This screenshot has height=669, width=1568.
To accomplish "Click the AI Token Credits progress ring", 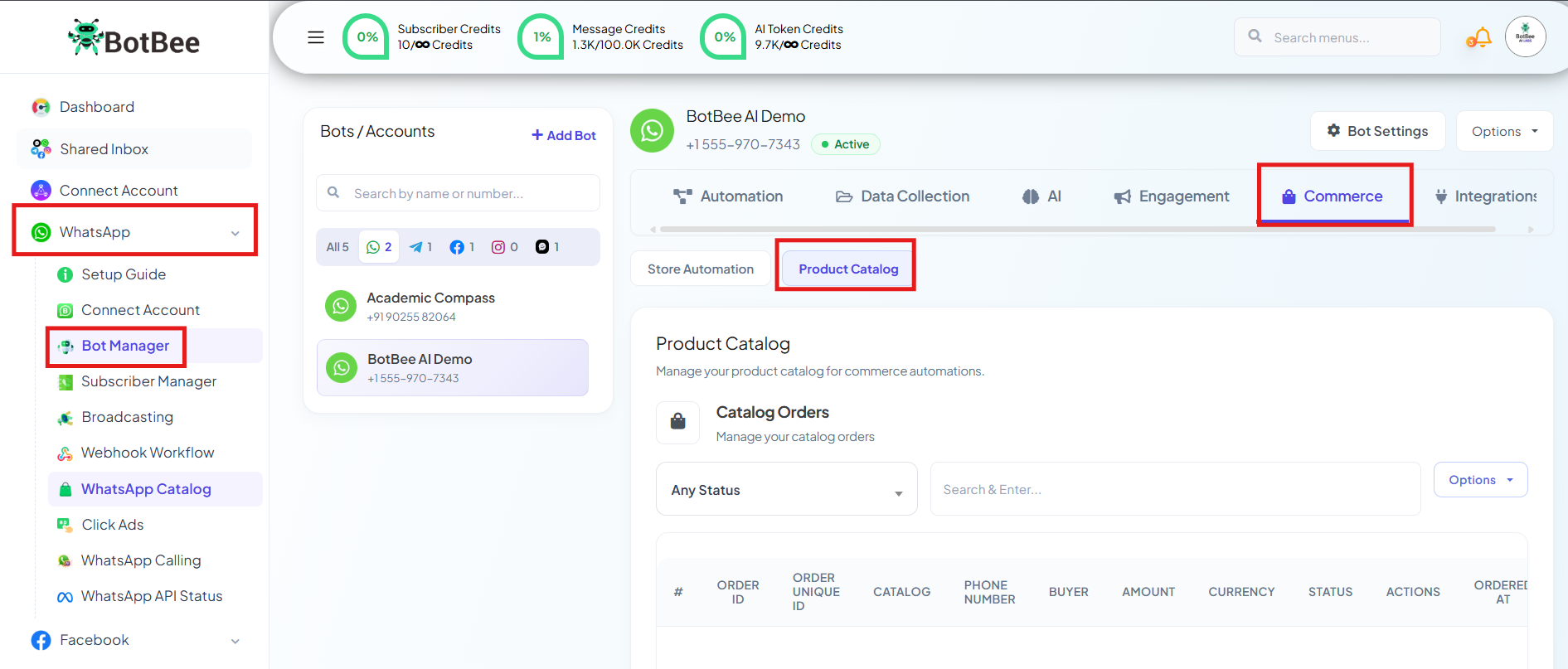I will coord(723,37).
